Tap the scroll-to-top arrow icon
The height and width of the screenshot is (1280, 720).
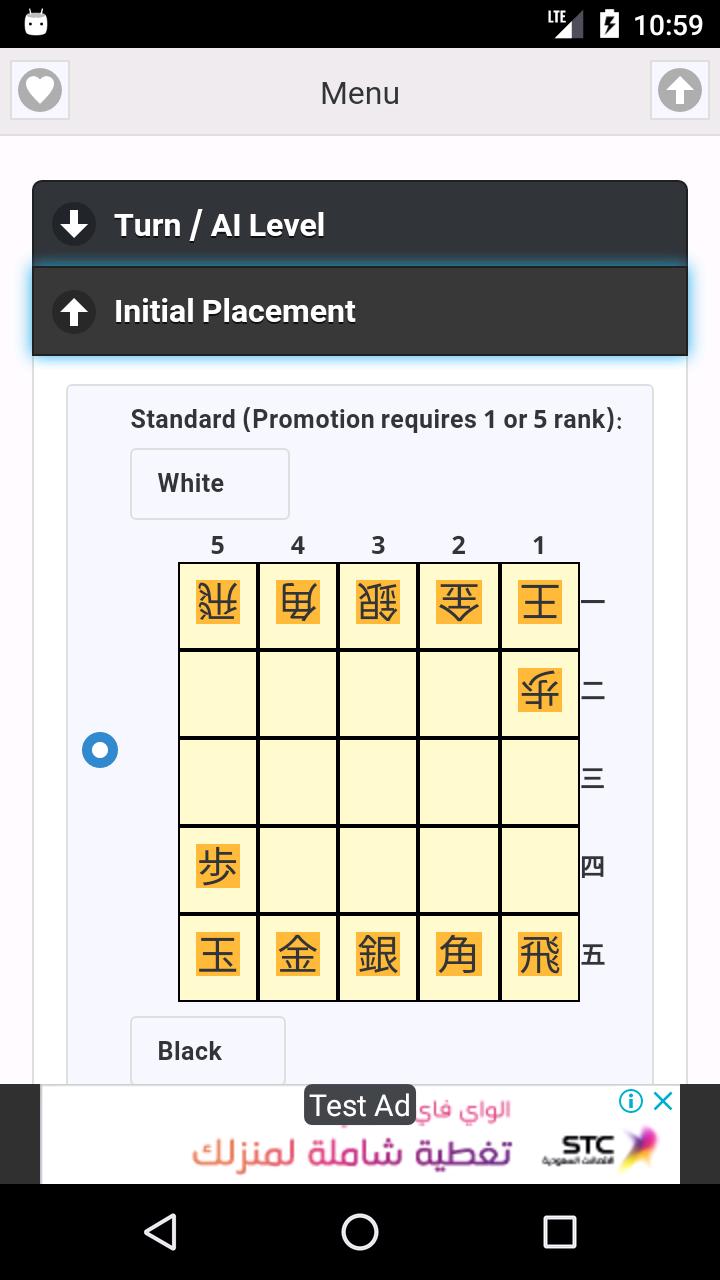(x=680, y=90)
